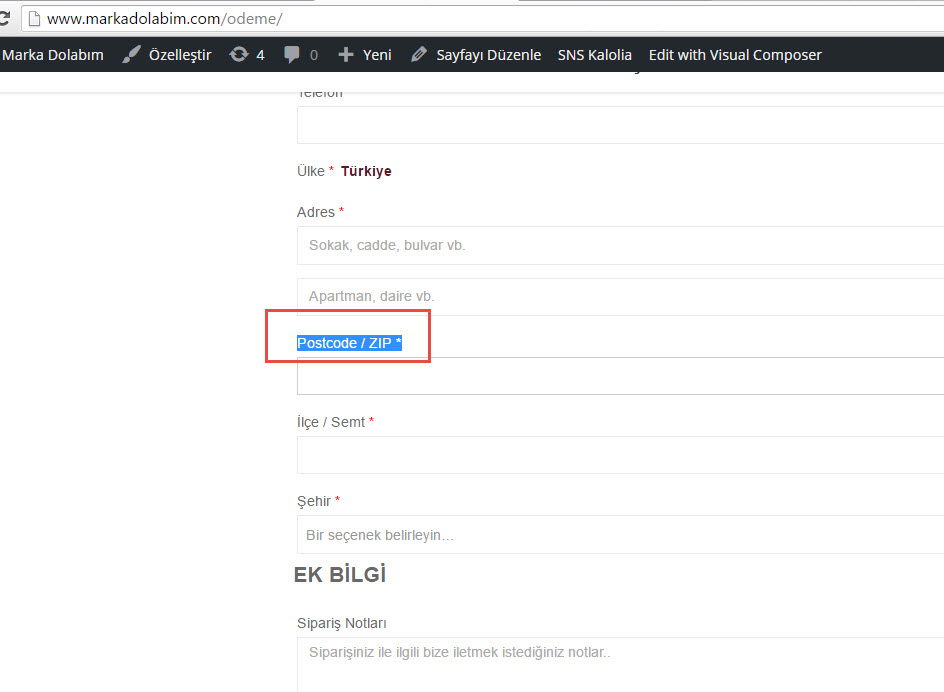The image size is (944, 692).
Task: Click the Özelleştir paintbrush icon
Action: click(x=132, y=55)
